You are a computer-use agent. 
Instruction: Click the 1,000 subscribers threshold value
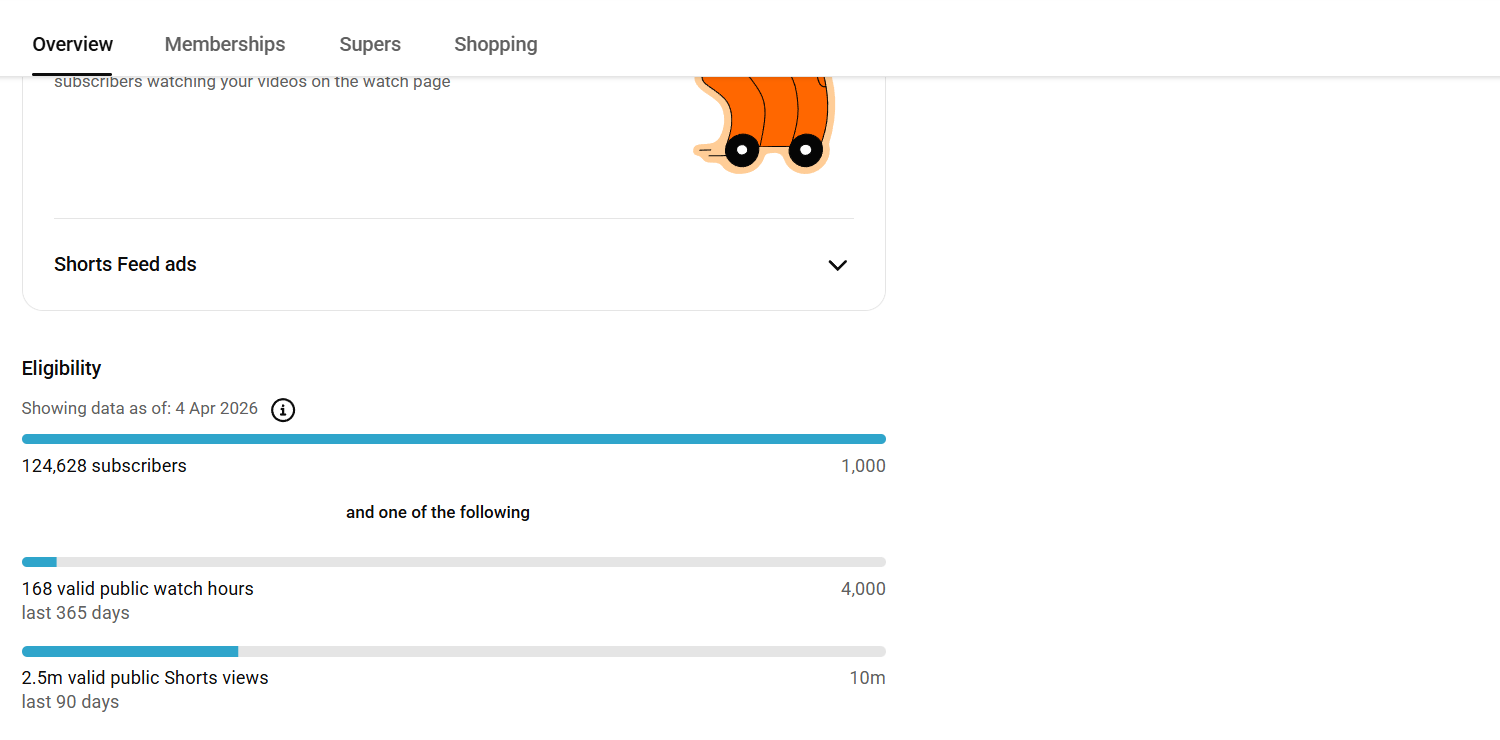coord(863,466)
